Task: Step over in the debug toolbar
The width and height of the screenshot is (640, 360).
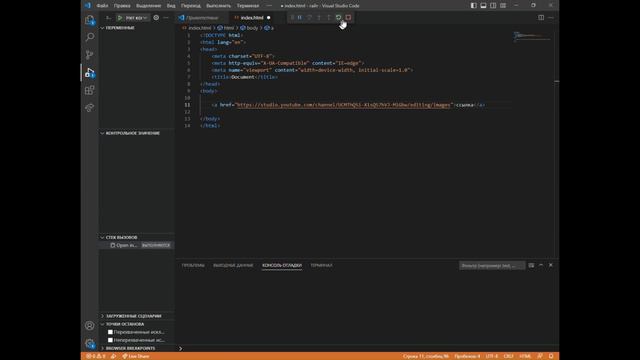Action: point(309,18)
